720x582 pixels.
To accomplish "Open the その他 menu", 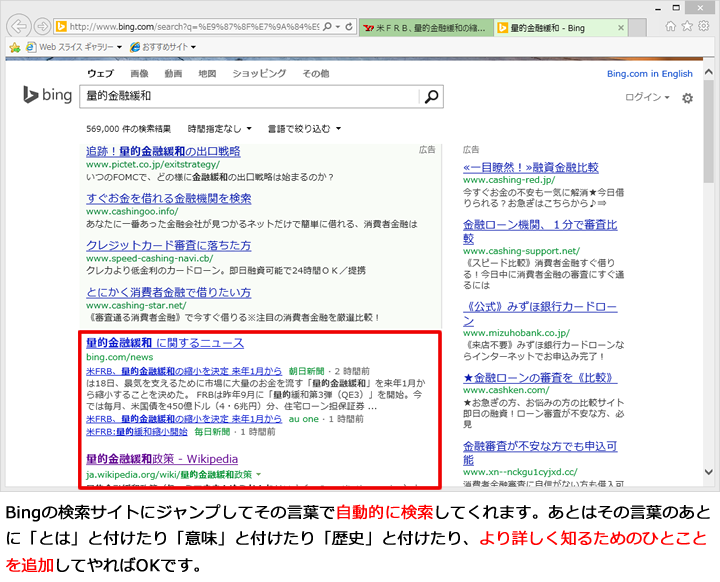I will [315, 73].
